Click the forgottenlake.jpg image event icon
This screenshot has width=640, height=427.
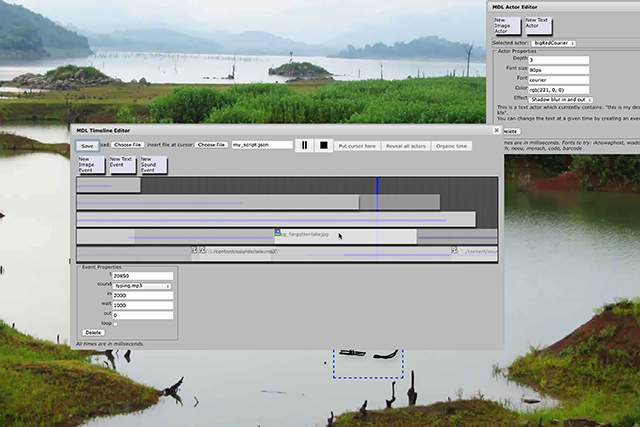[278, 233]
